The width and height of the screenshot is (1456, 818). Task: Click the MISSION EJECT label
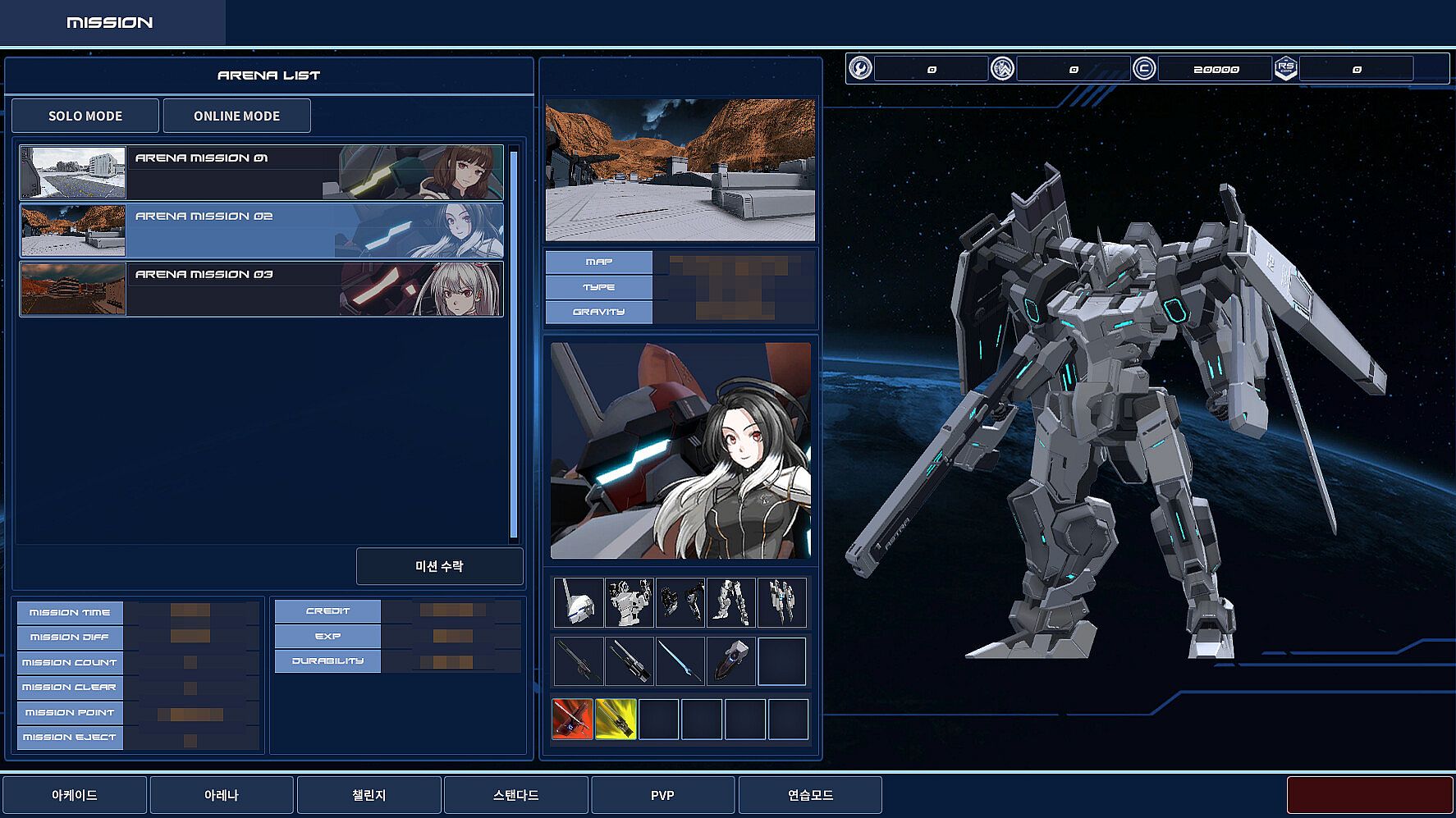click(x=70, y=738)
